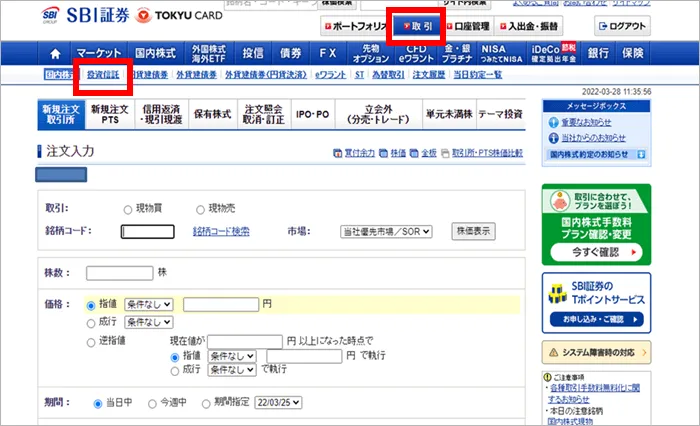The width and height of the screenshot is (700, 426).
Task: Select the 当日中 period radio button
Action: pos(98,404)
